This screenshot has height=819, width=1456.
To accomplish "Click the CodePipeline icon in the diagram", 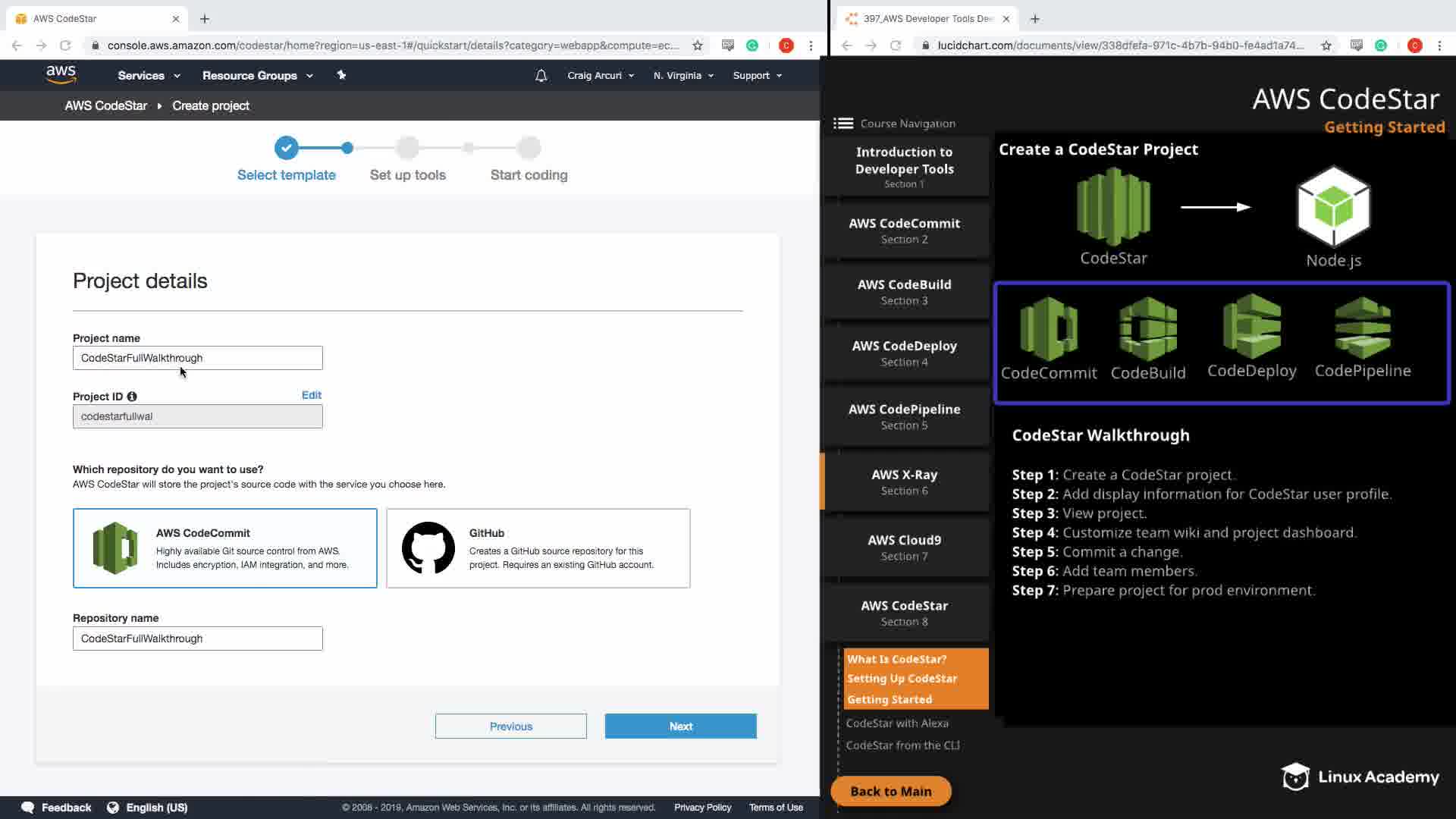I will point(1362,328).
